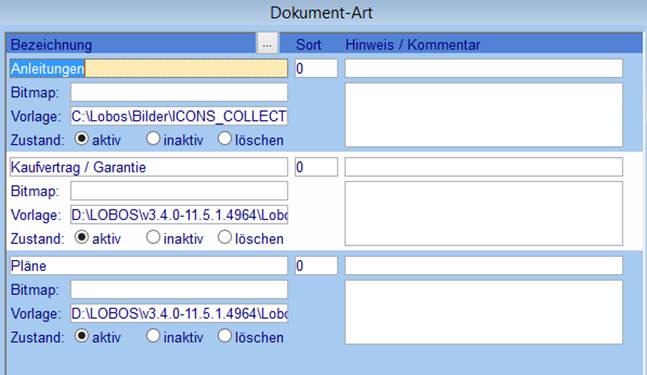Screen dimensions: 647x375
Task: Click the Anleitungen name field
Action: click(149, 68)
